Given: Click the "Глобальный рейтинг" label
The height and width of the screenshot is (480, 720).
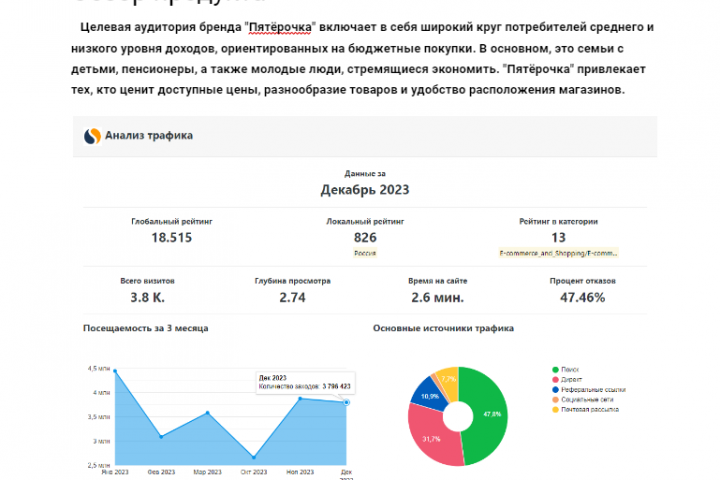Looking at the screenshot, I should (x=172, y=221).
